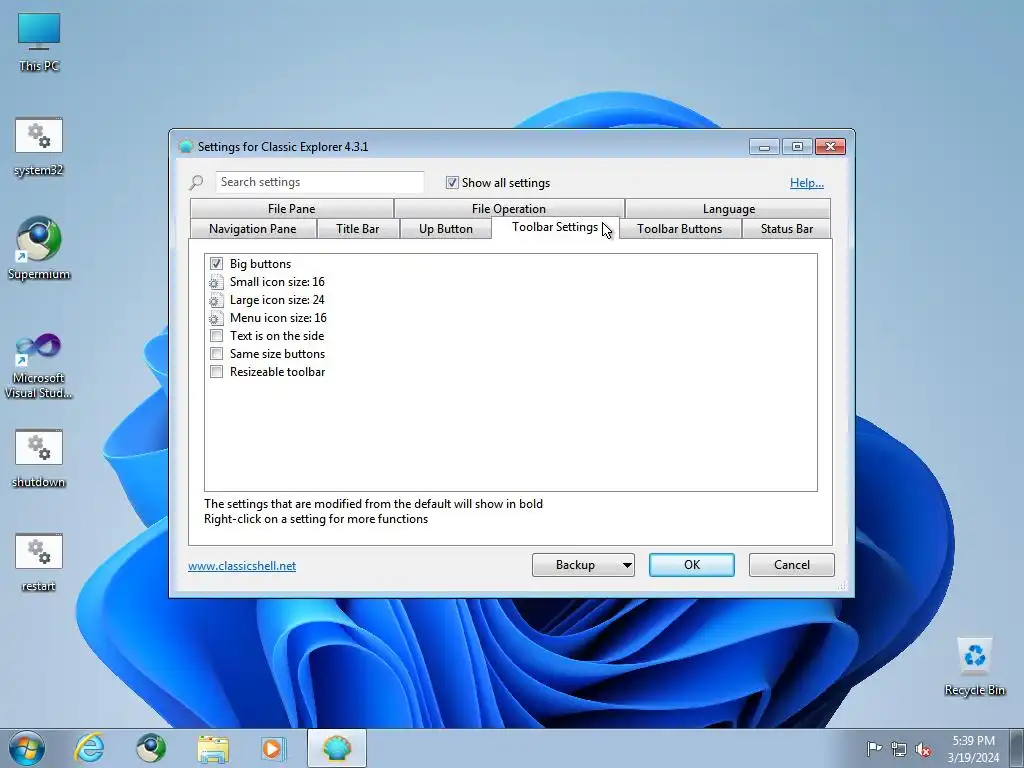Image resolution: width=1024 pixels, height=768 pixels.
Task: Switch to the File Pane tab
Action: pyautogui.click(x=291, y=208)
